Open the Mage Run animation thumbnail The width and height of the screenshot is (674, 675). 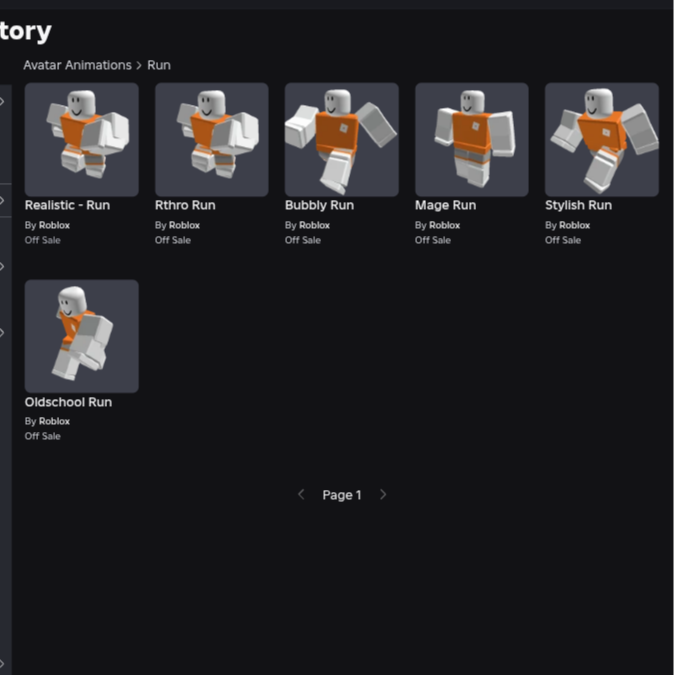pos(472,139)
